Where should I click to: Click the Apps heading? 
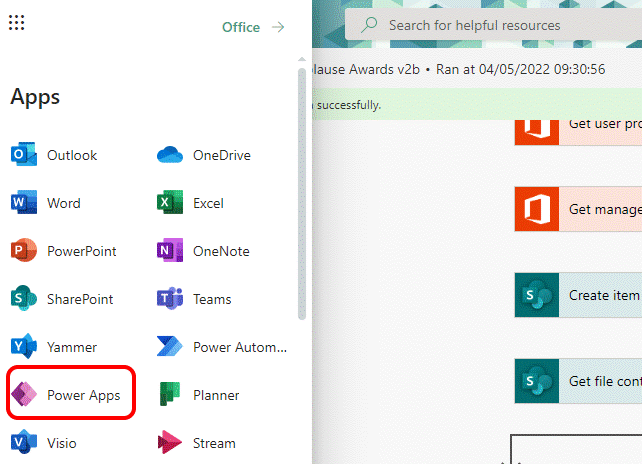pyautogui.click(x=35, y=97)
